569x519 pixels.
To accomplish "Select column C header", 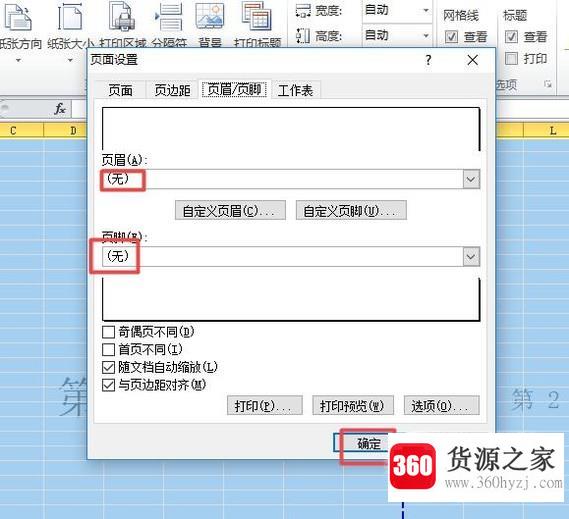I will [13, 131].
